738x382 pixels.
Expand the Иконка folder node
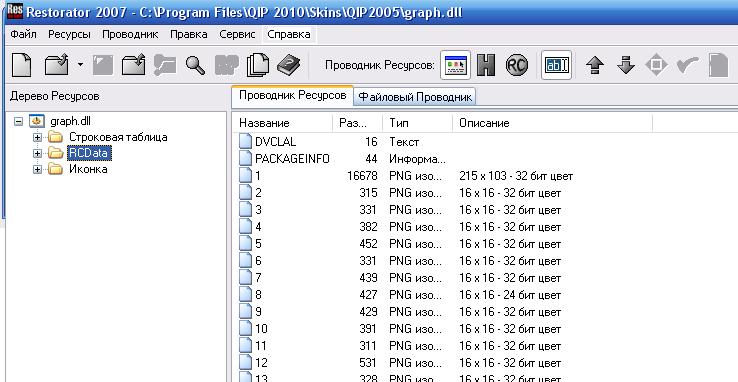pyautogui.click(x=37, y=169)
